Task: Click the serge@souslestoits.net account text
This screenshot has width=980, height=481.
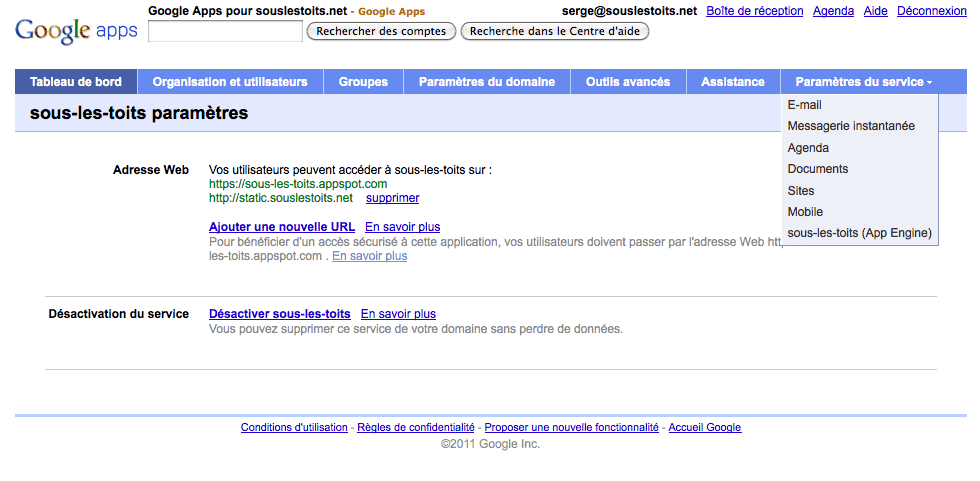Action: pos(629,11)
